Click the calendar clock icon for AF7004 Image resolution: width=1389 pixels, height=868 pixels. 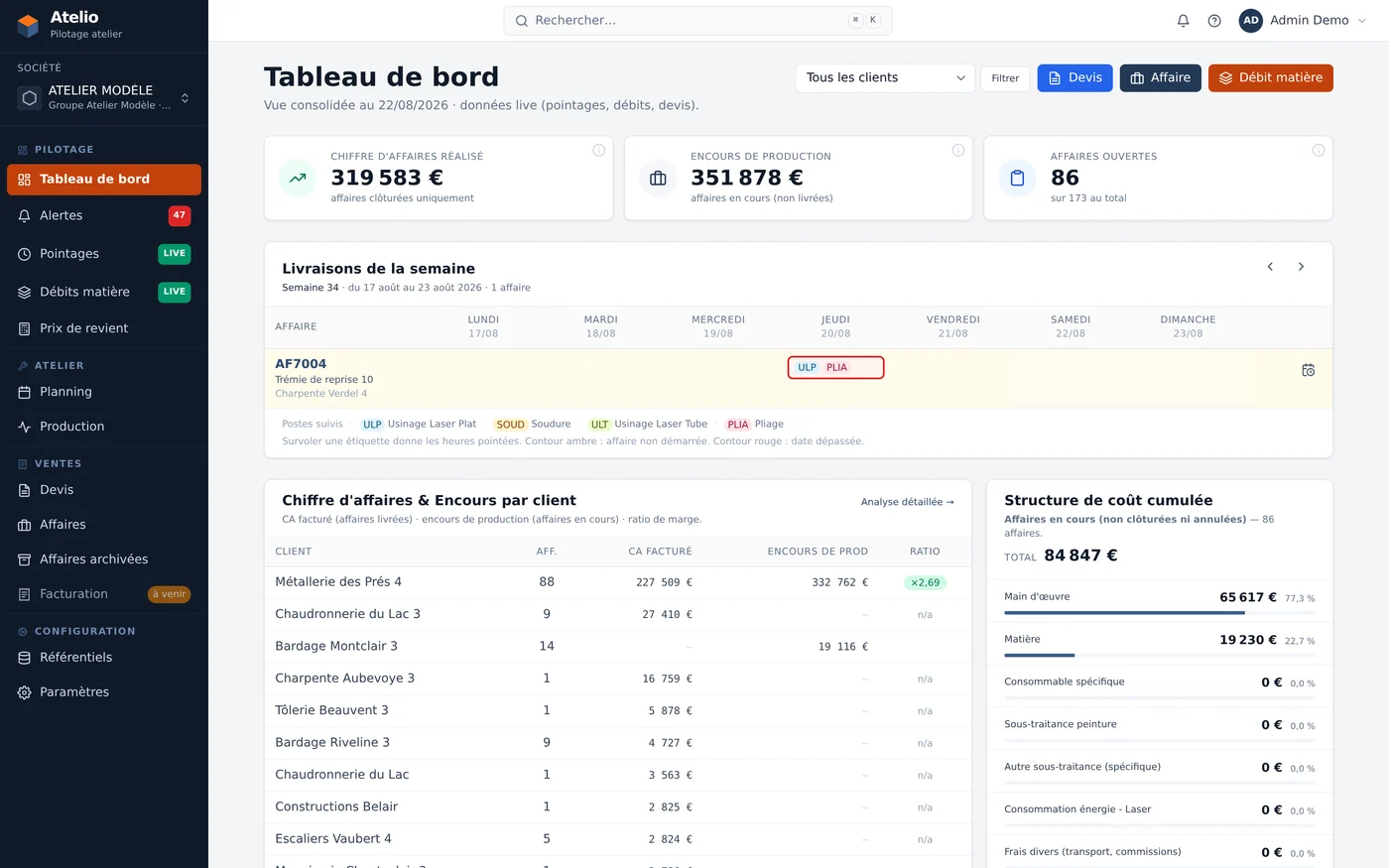coord(1309,370)
